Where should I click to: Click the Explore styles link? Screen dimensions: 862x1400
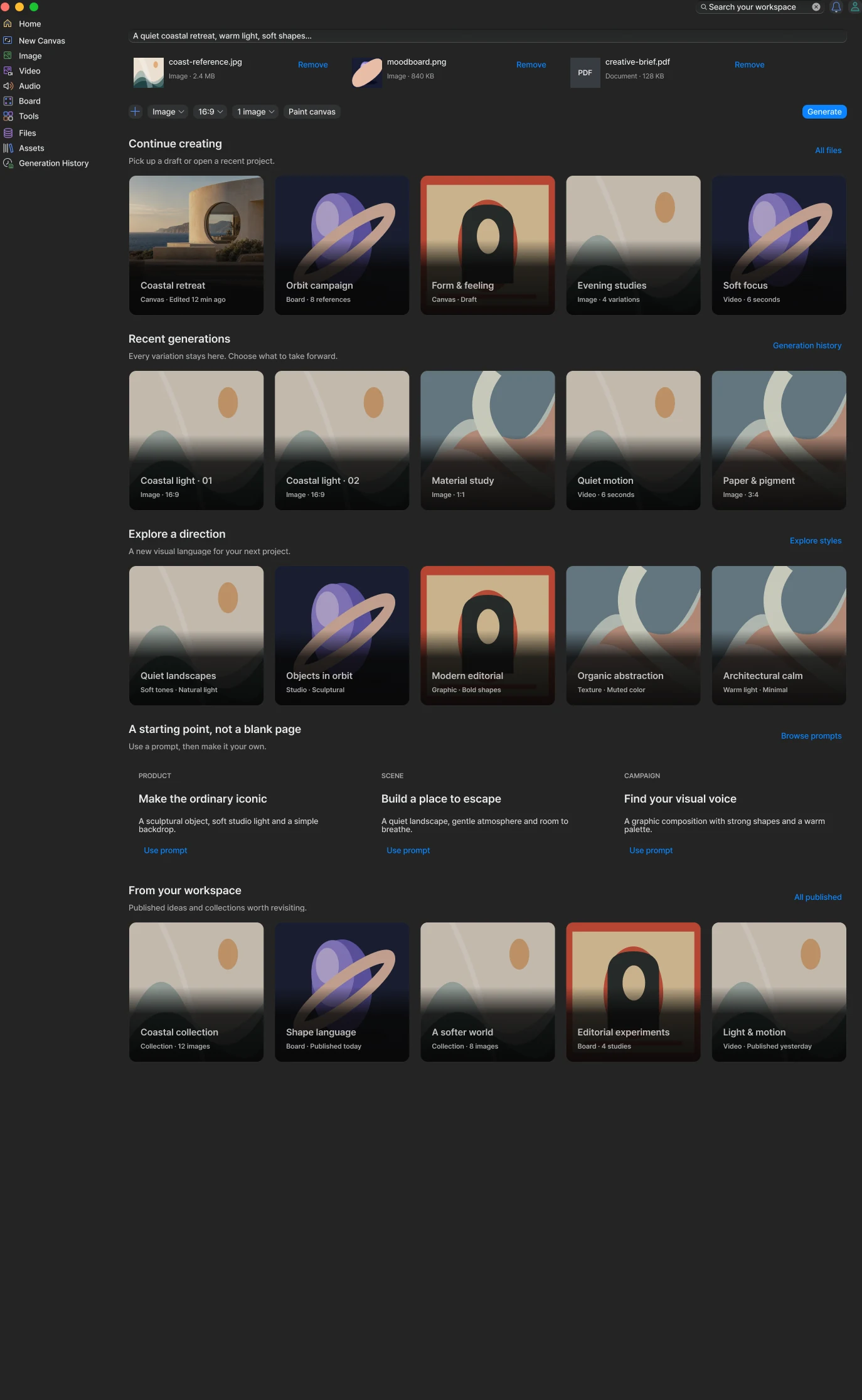[x=816, y=541]
